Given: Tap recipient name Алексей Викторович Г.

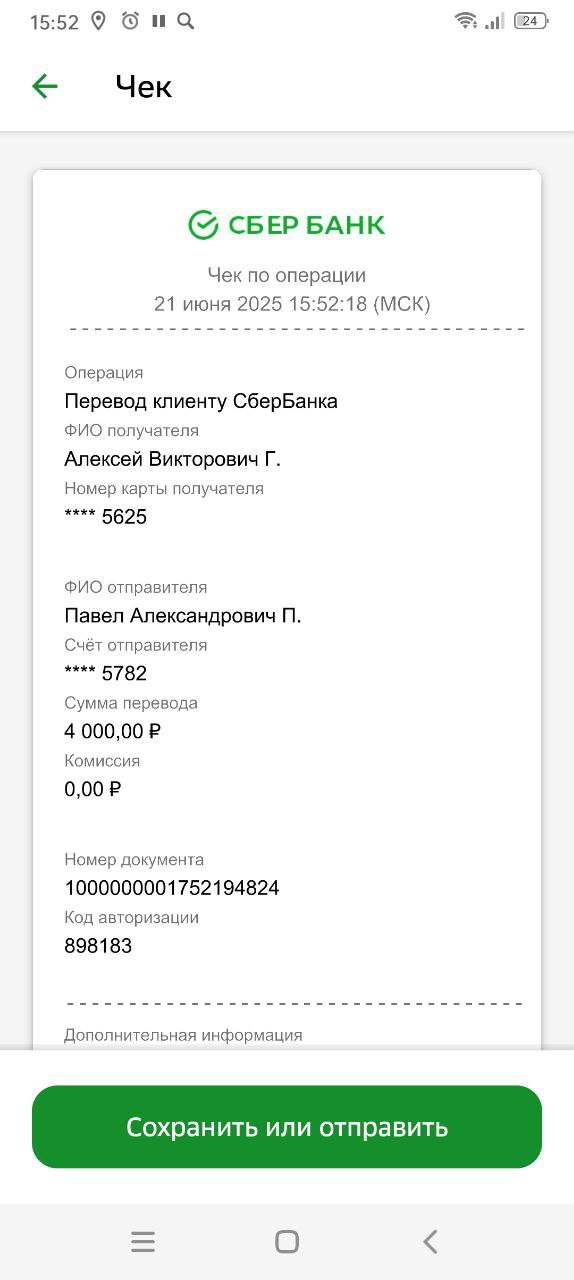Looking at the screenshot, I should [173, 459].
